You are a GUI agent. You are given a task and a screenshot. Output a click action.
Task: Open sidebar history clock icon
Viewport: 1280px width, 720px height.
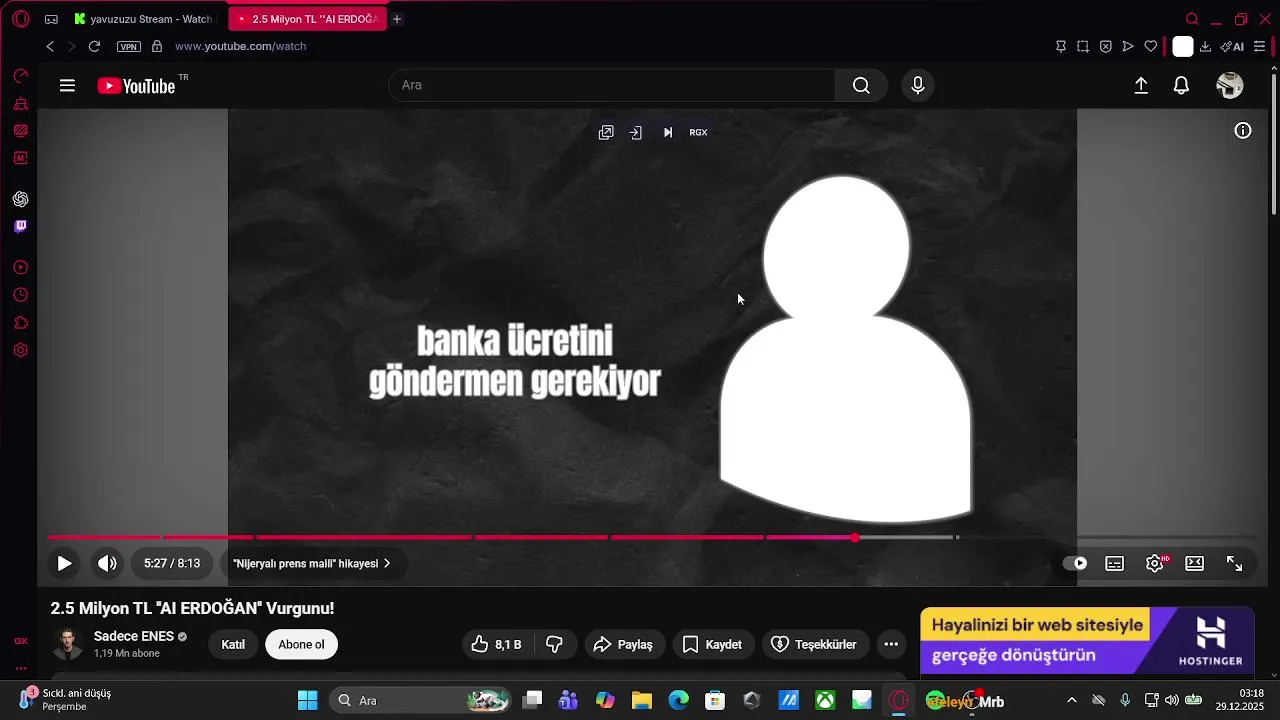20,295
